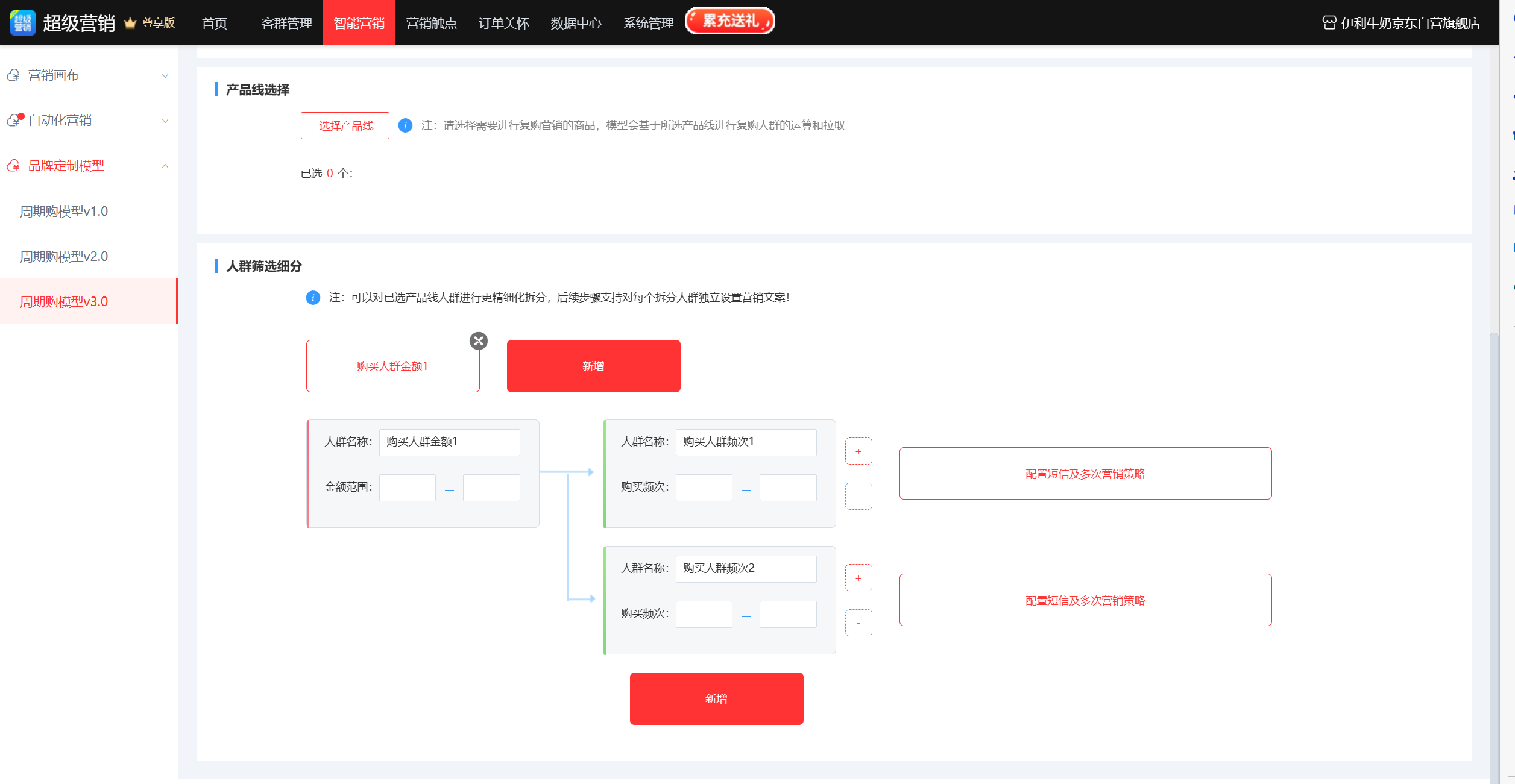Focus the 购买频次 maximum field of 购买人群频次2
The width and height of the screenshot is (1515, 784).
788,614
